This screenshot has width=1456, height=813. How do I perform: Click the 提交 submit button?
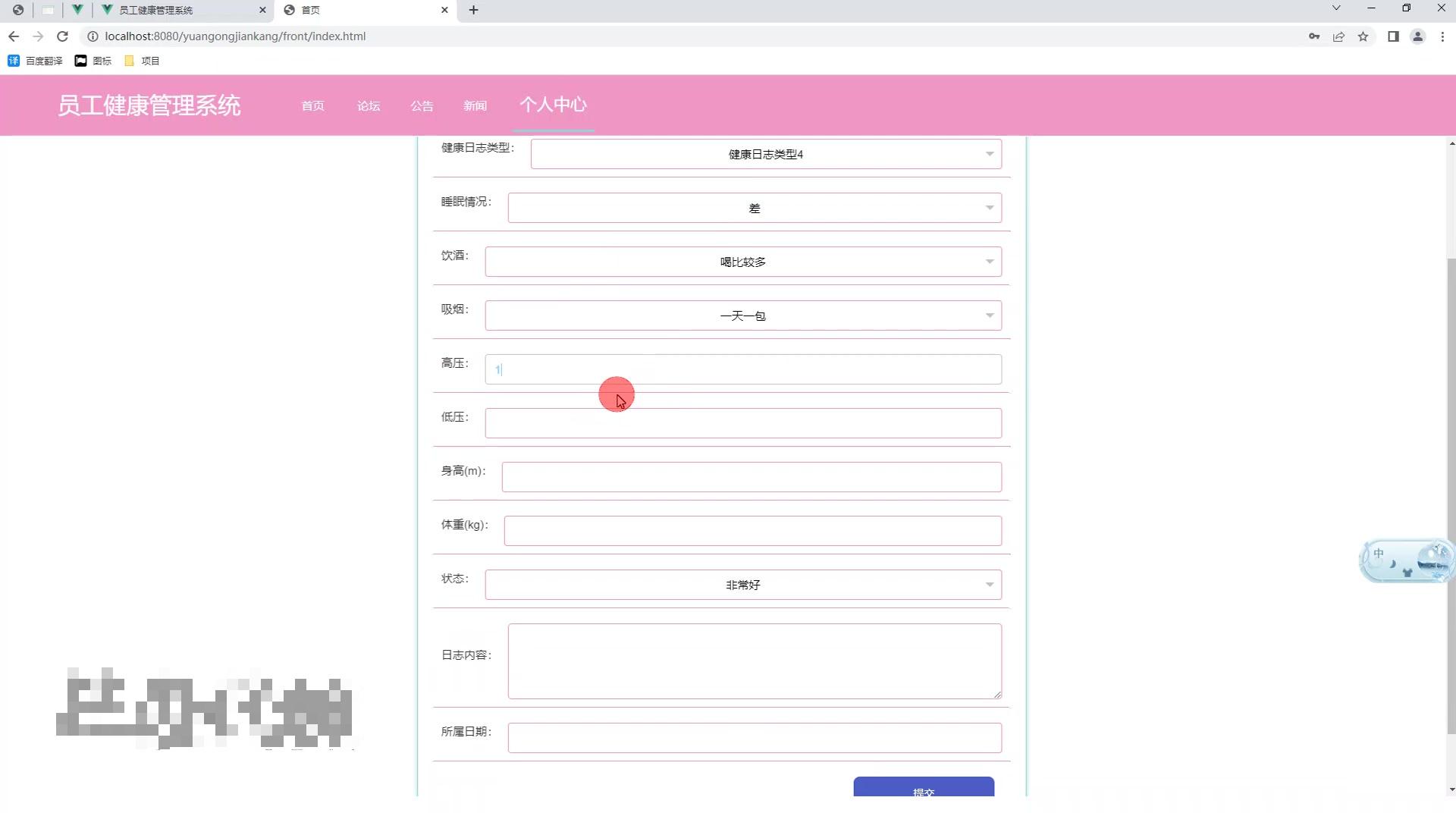(x=924, y=791)
